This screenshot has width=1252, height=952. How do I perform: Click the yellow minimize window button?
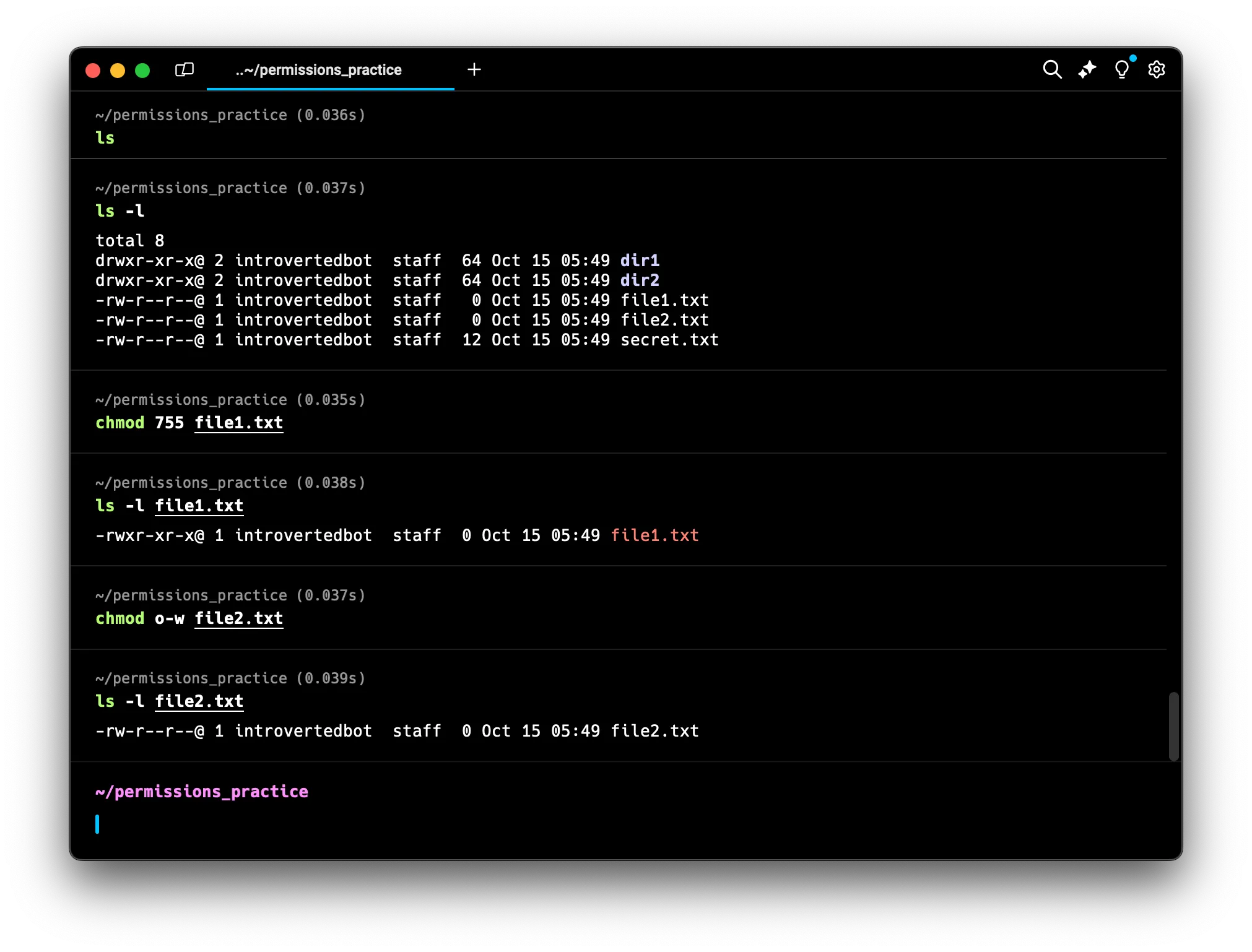click(118, 71)
